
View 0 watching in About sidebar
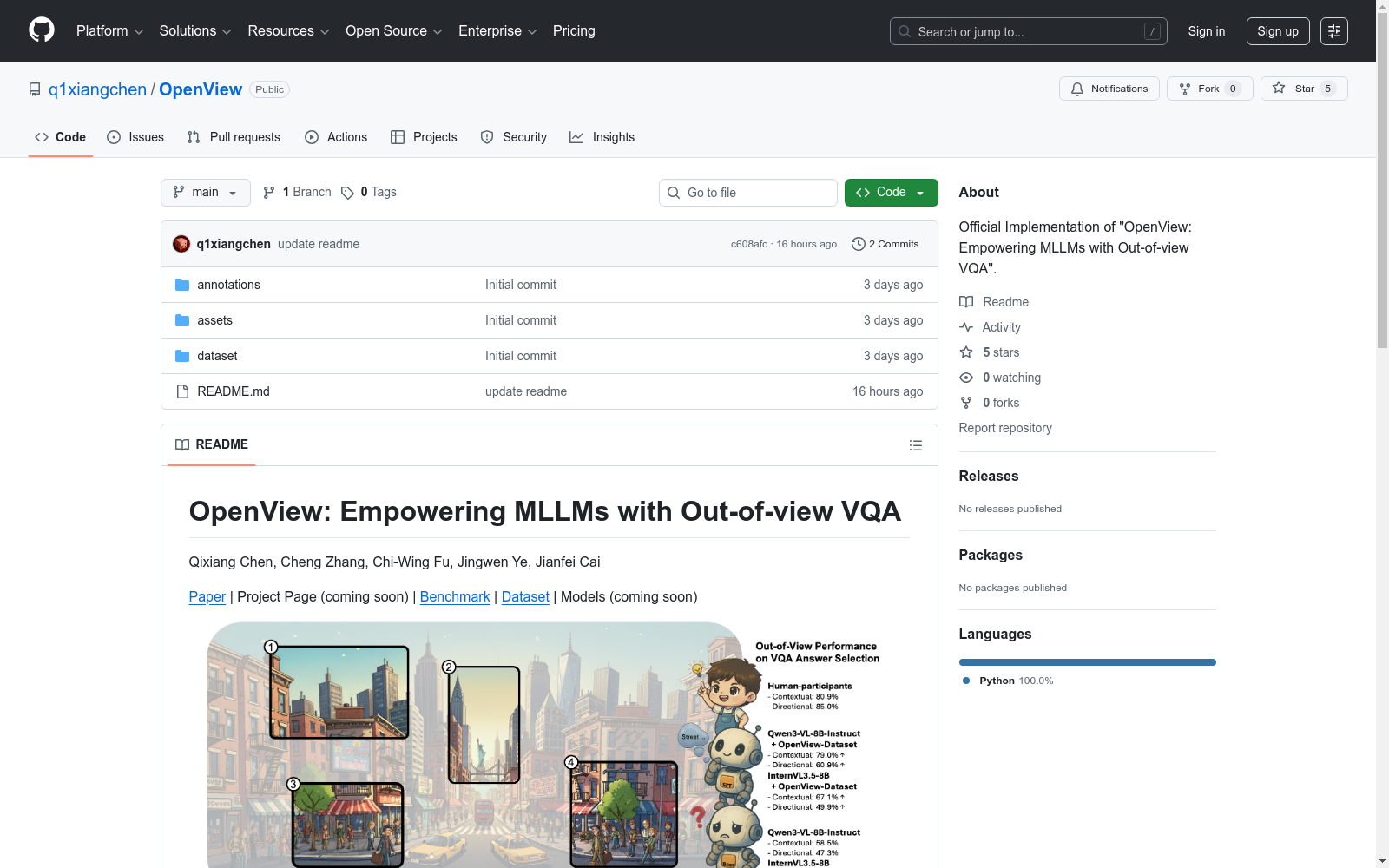point(1000,378)
